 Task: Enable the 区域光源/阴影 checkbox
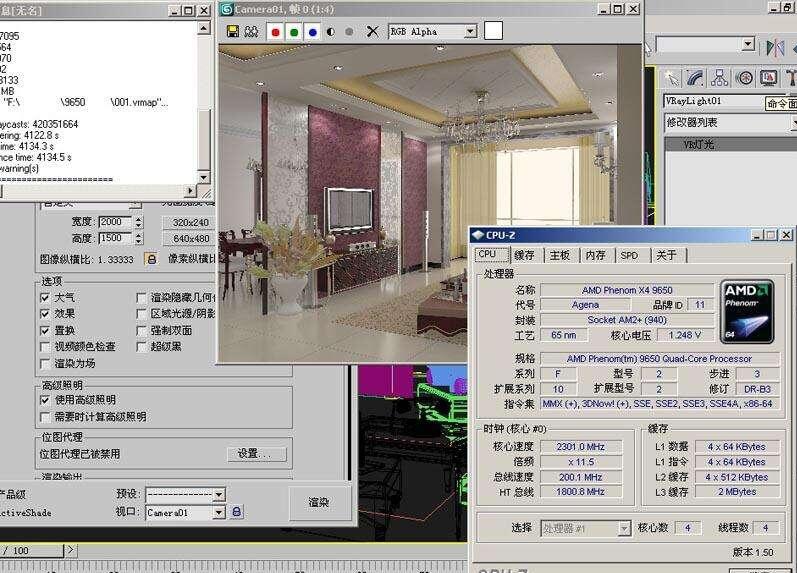click(x=142, y=314)
